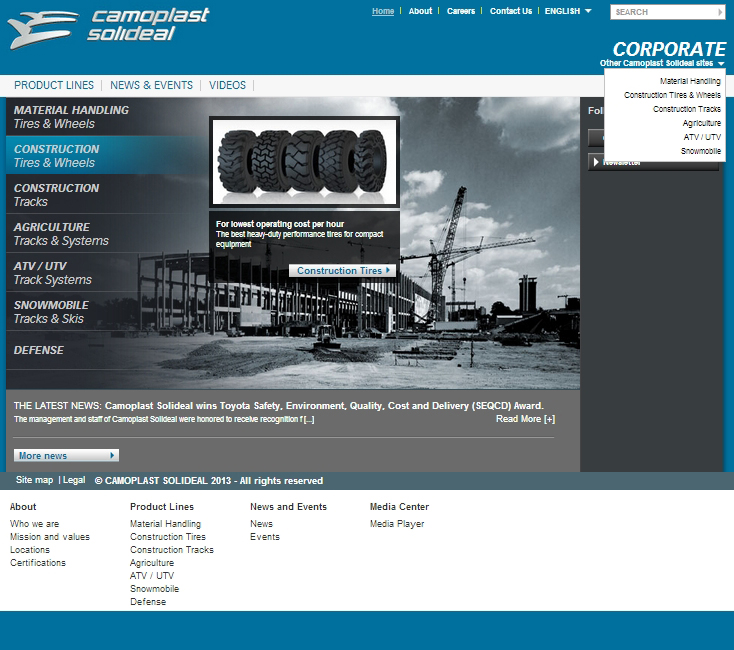The image size is (734, 650).
Task: Select Construction Tracks in sites dropdown
Action: coord(687,109)
